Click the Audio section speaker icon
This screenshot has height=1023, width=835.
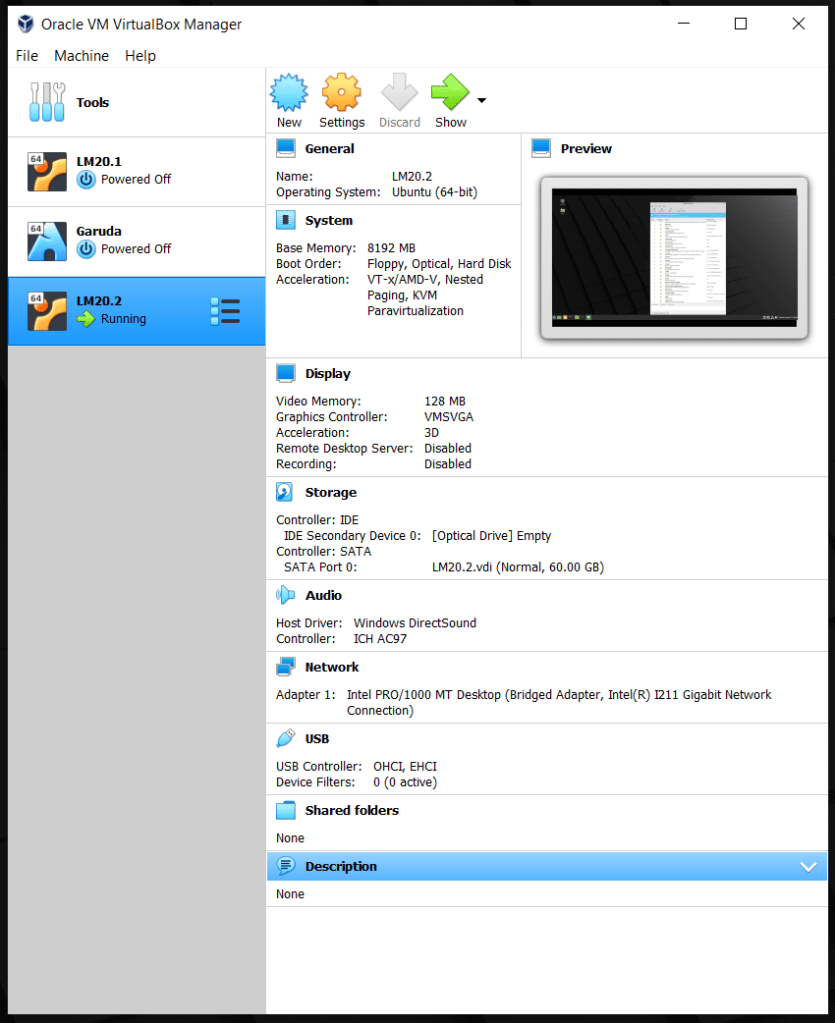click(x=286, y=595)
